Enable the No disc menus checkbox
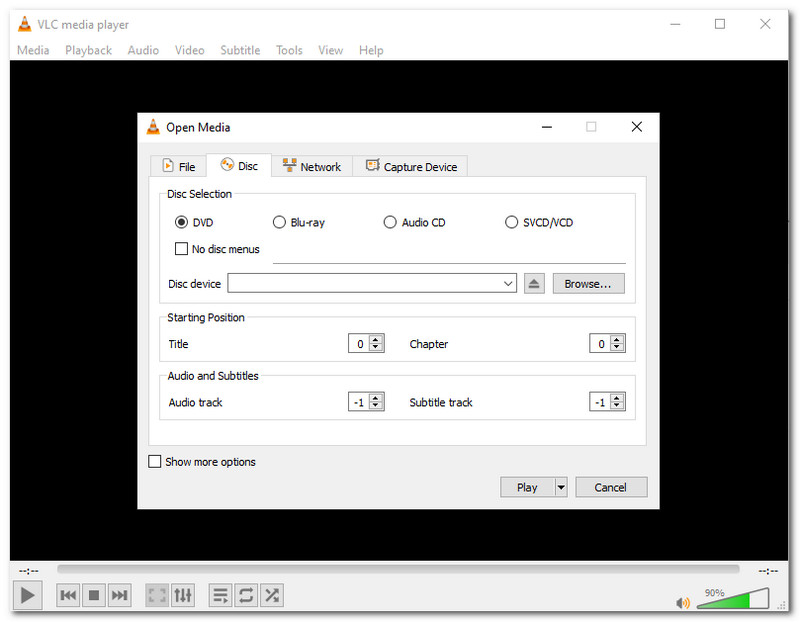Viewport: 800px width, 622px height. point(181,249)
